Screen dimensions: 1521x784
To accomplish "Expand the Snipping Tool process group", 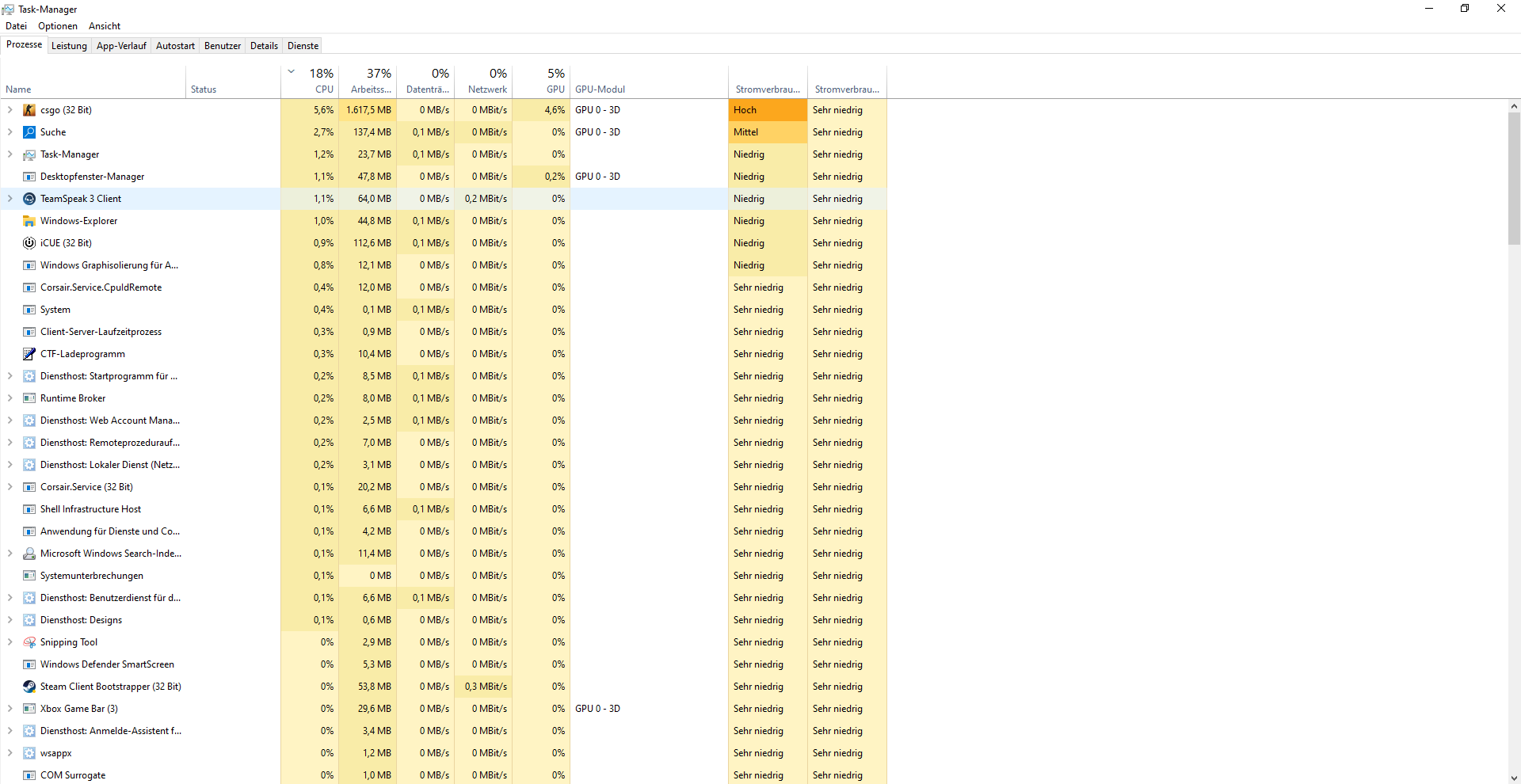I will click(10, 642).
